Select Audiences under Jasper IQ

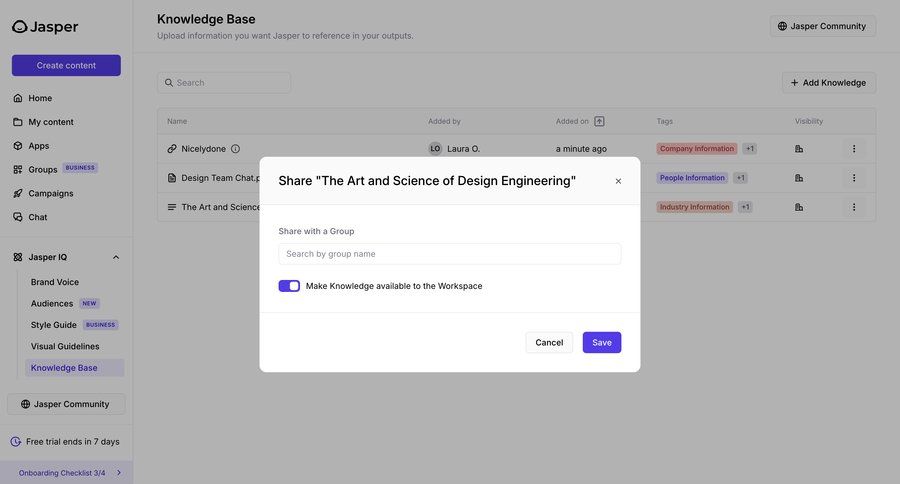coord(52,303)
